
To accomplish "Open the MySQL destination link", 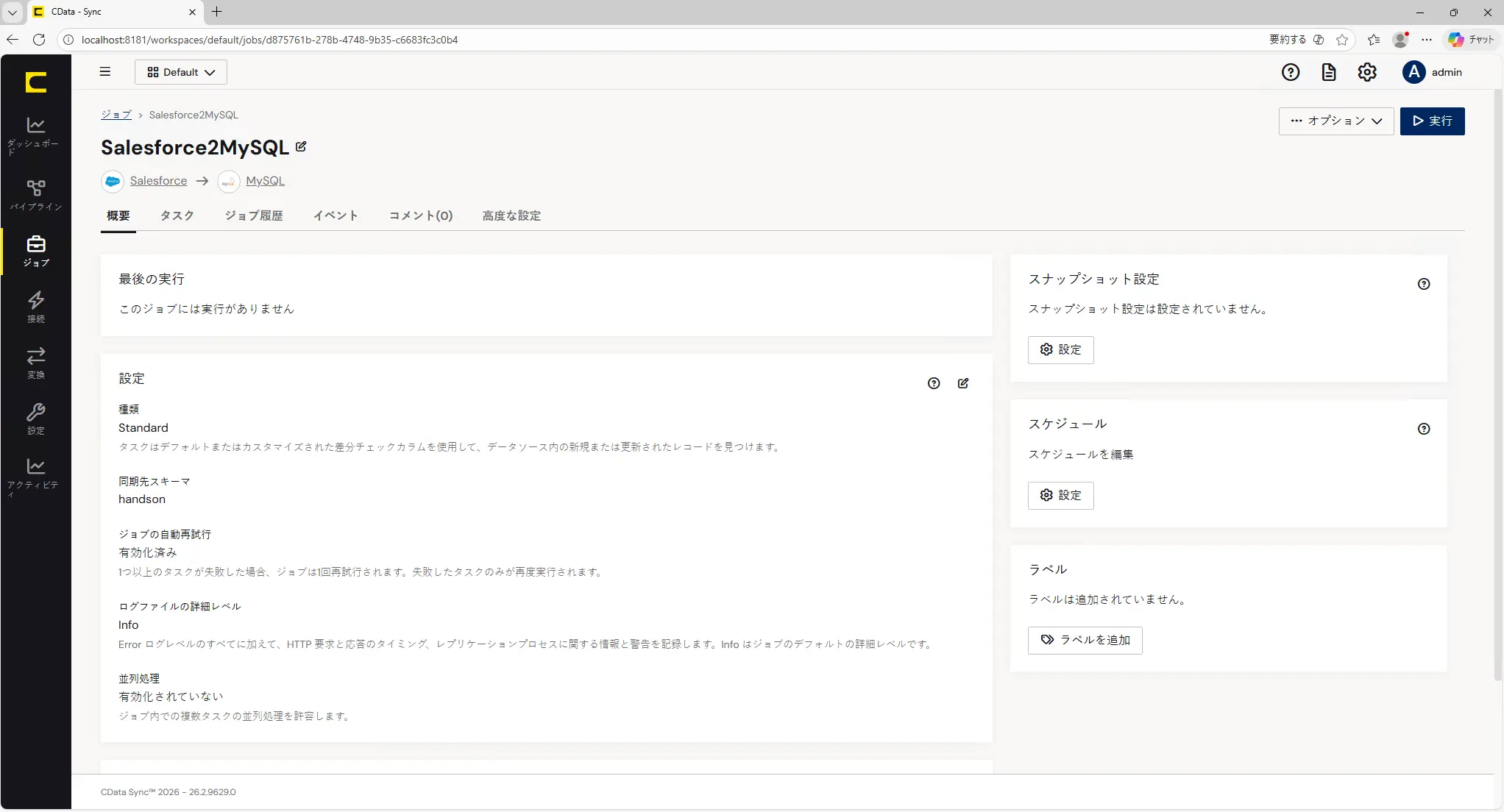I will (265, 181).
